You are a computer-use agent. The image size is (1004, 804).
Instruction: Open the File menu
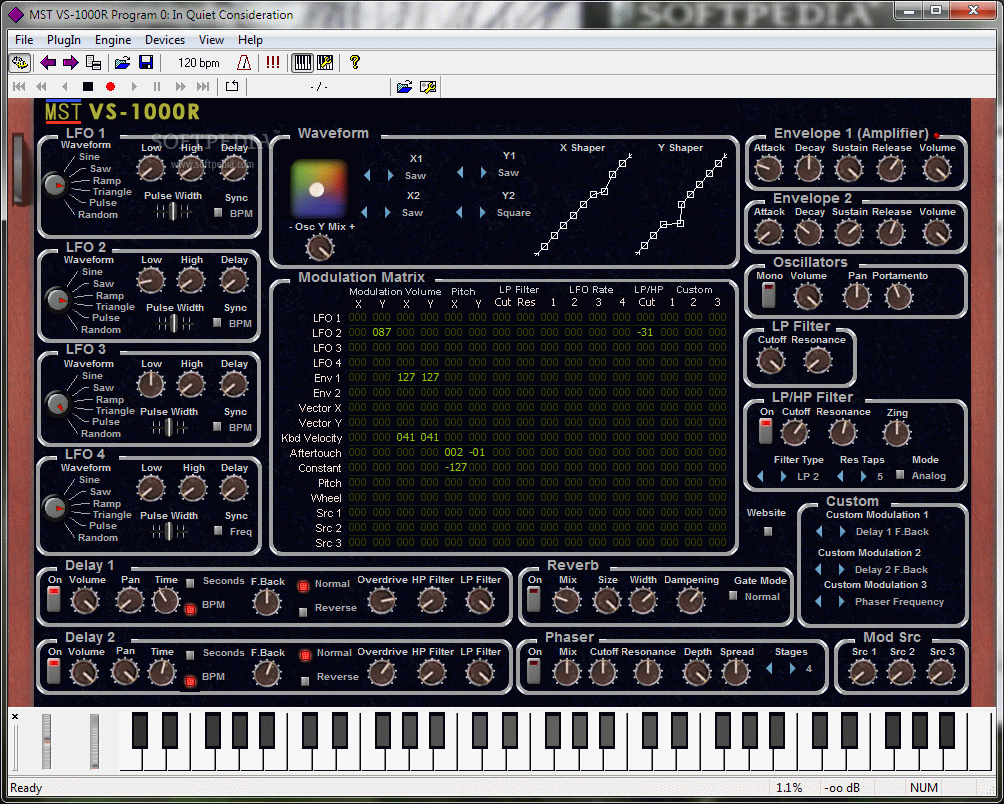pyautogui.click(x=24, y=40)
